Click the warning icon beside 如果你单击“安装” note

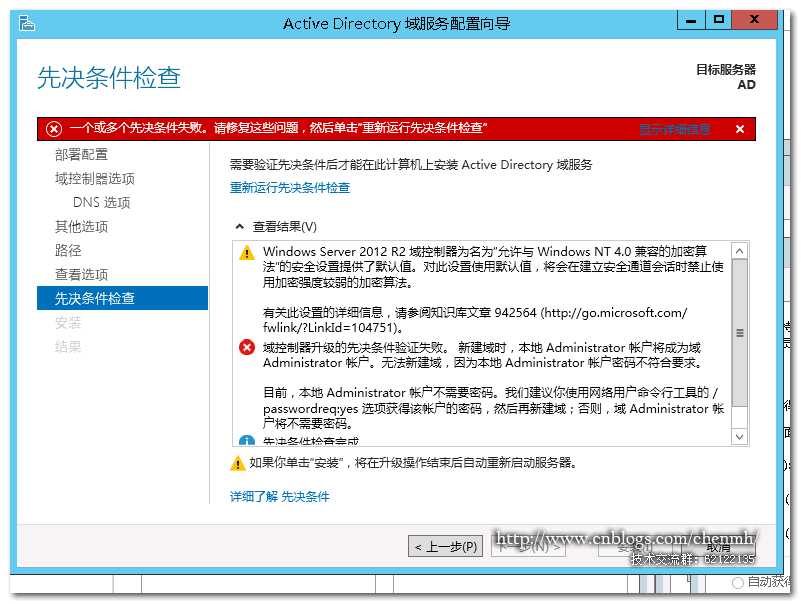point(238,463)
